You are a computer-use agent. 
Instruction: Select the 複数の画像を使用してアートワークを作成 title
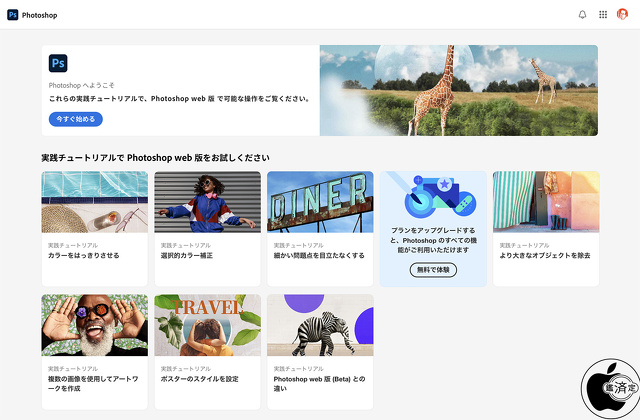click(x=93, y=384)
